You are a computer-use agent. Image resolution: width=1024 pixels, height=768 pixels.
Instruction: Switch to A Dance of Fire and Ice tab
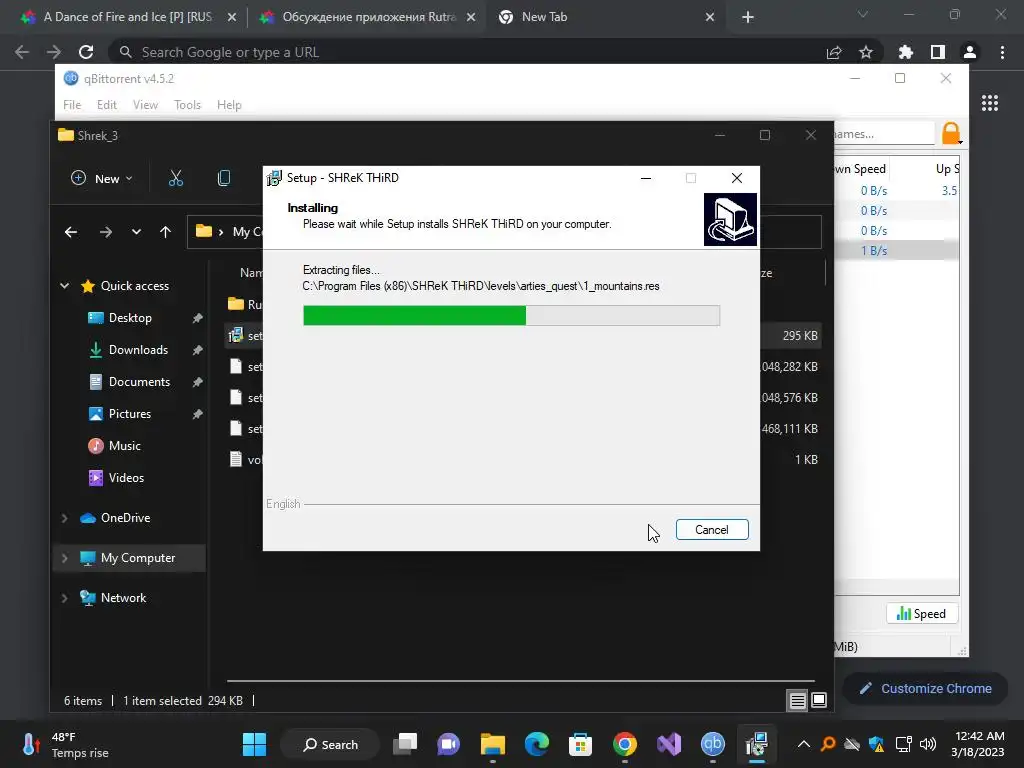[127, 17]
